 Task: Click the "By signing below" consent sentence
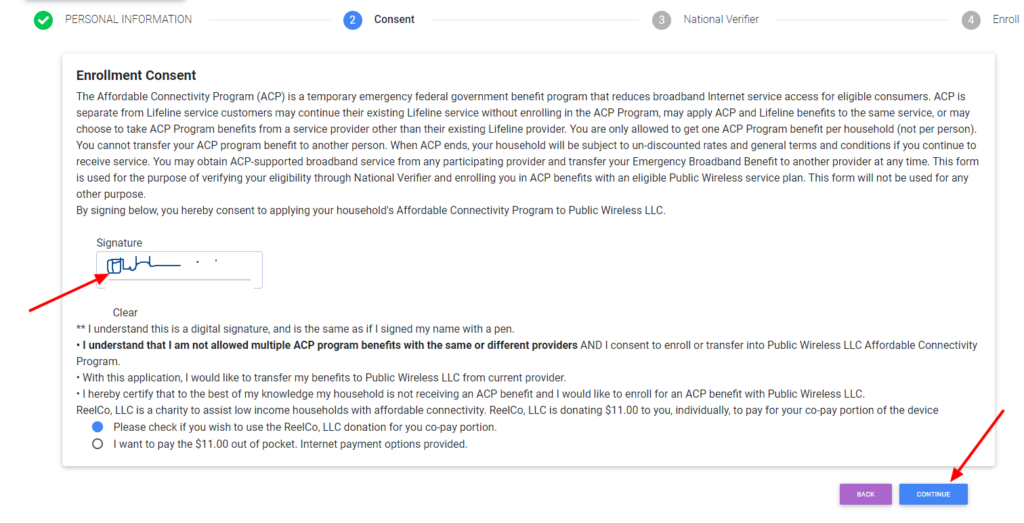tap(370, 210)
